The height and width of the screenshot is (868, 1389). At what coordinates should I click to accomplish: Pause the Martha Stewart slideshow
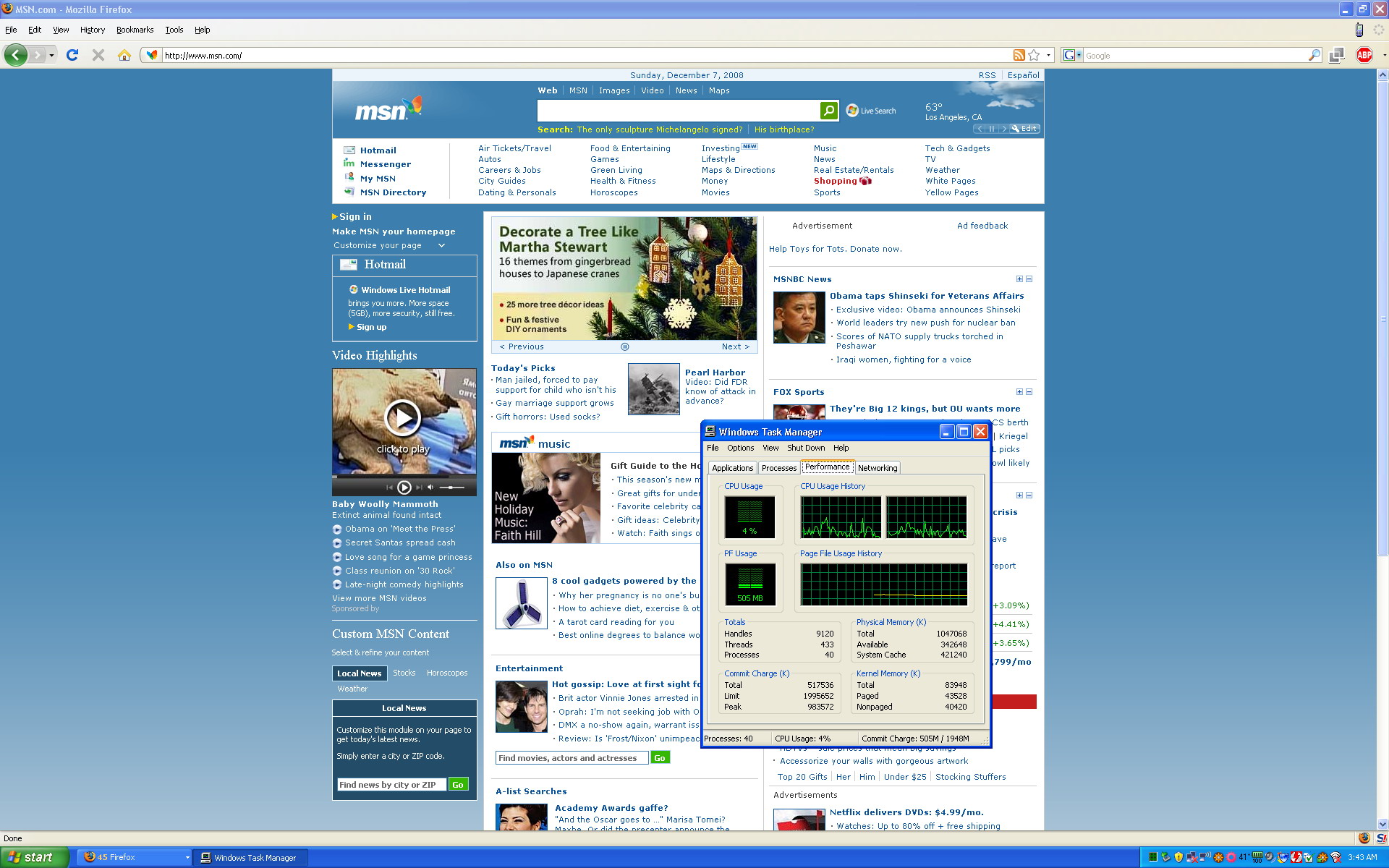(625, 346)
